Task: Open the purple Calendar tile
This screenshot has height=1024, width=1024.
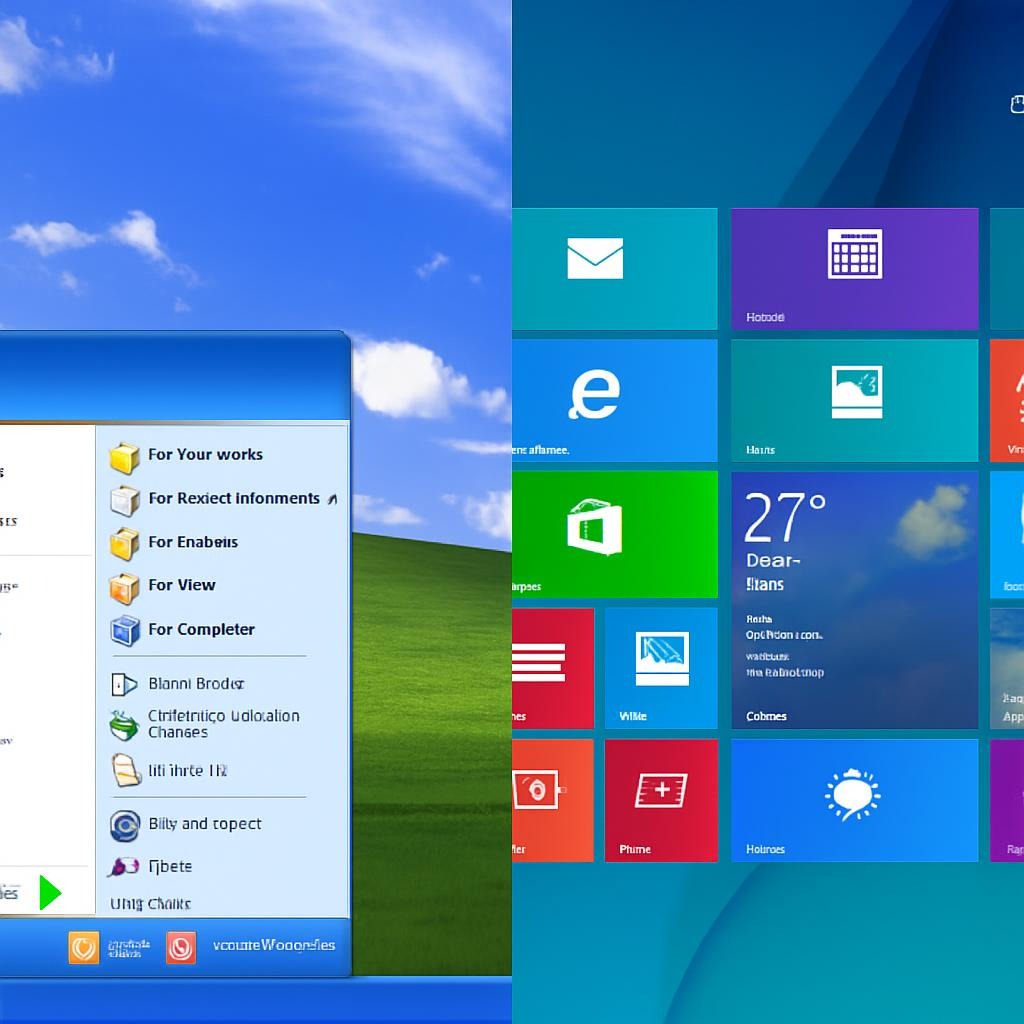Action: [854, 268]
